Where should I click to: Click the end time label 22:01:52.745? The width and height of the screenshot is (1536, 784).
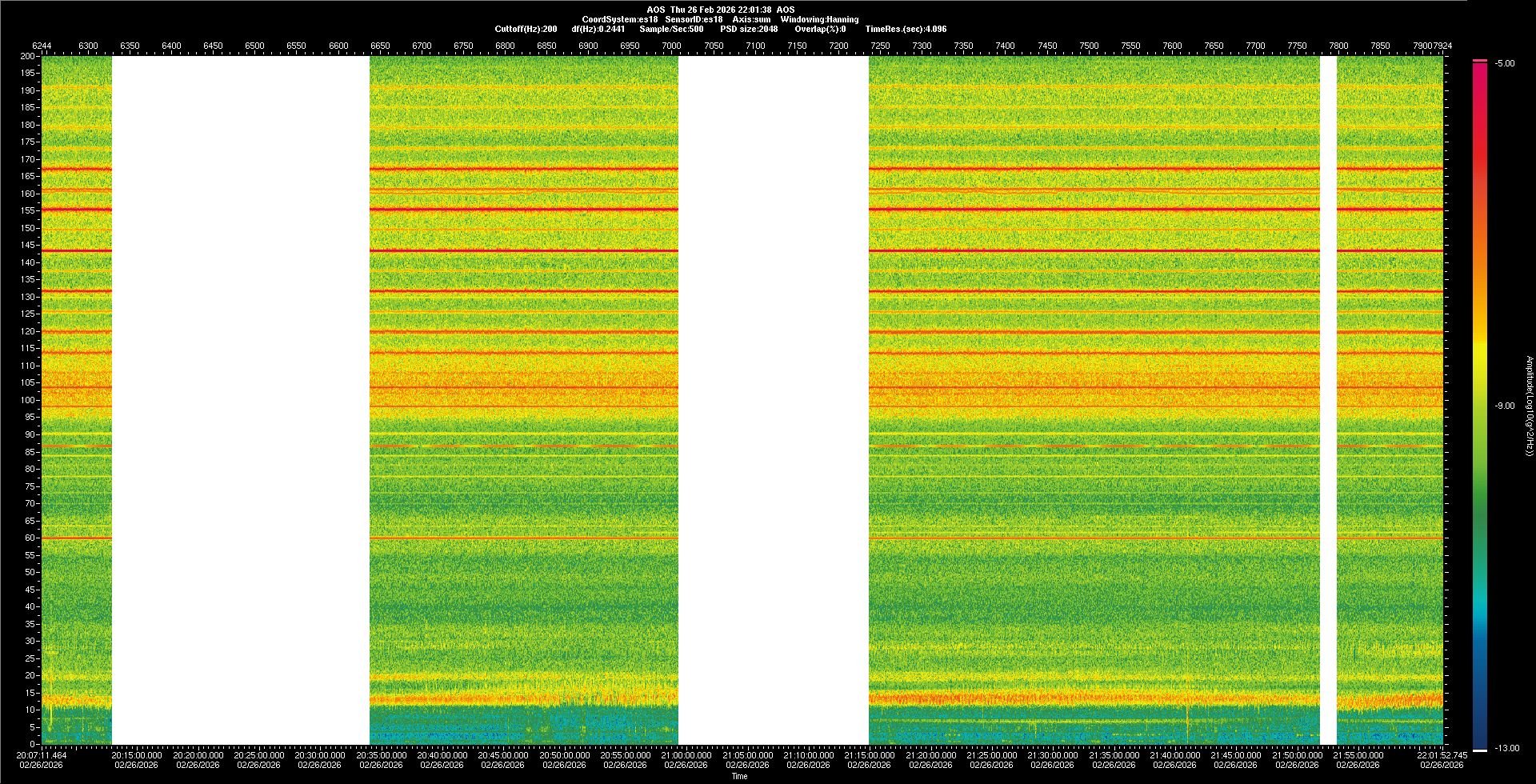point(1442,755)
